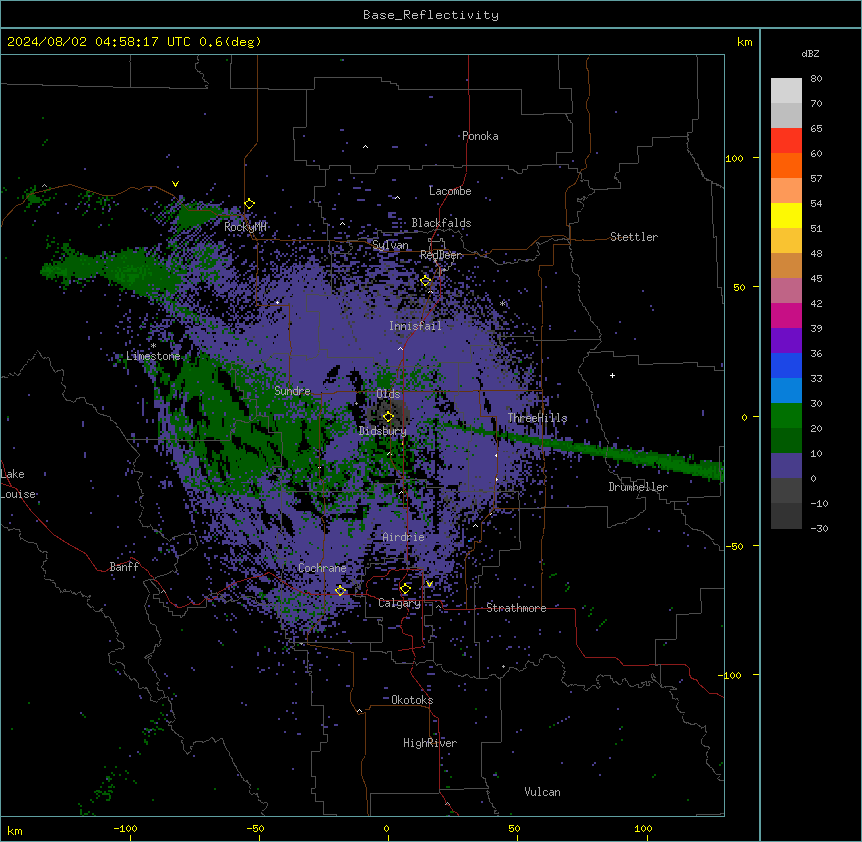Click the Stettler label
The height and width of the screenshot is (842, 862).
[634, 237]
